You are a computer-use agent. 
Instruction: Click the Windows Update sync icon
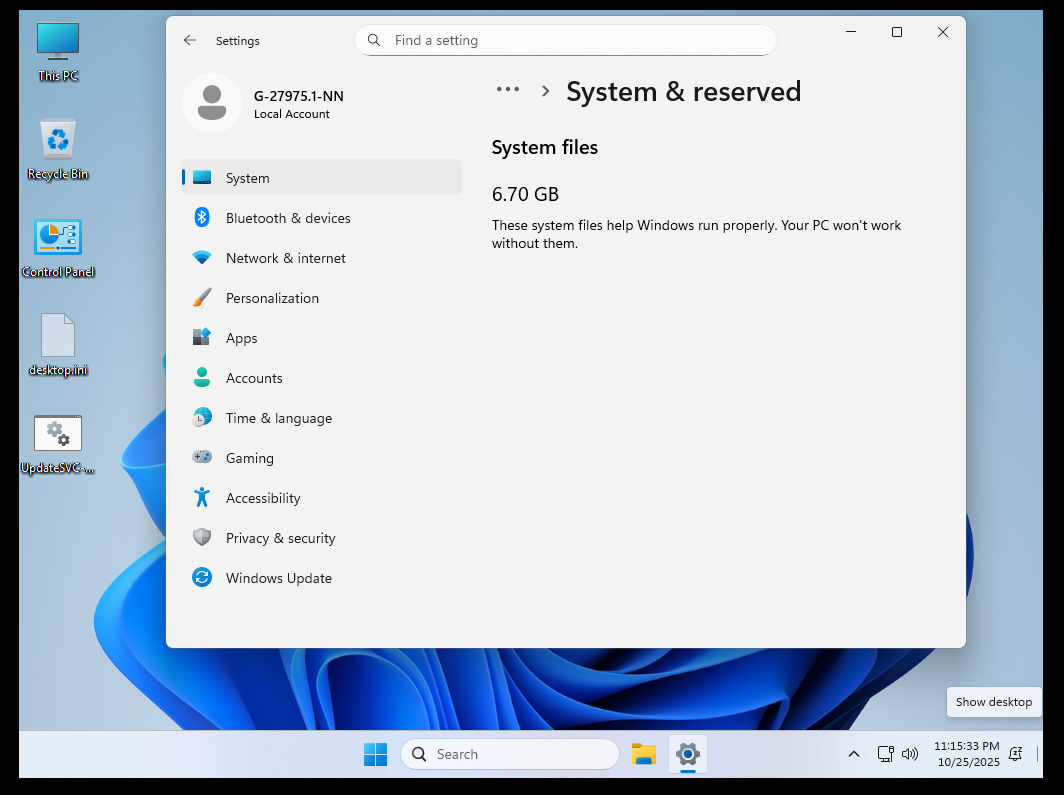point(202,577)
